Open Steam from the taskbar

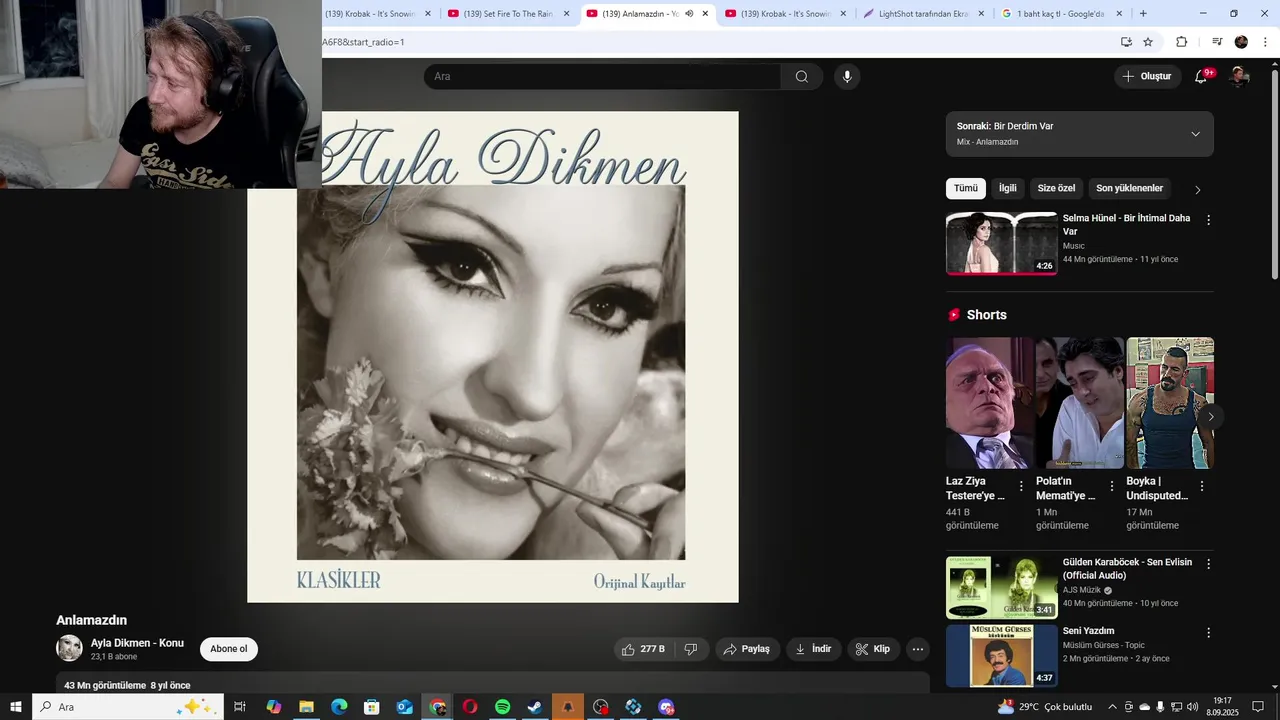[x=535, y=707]
